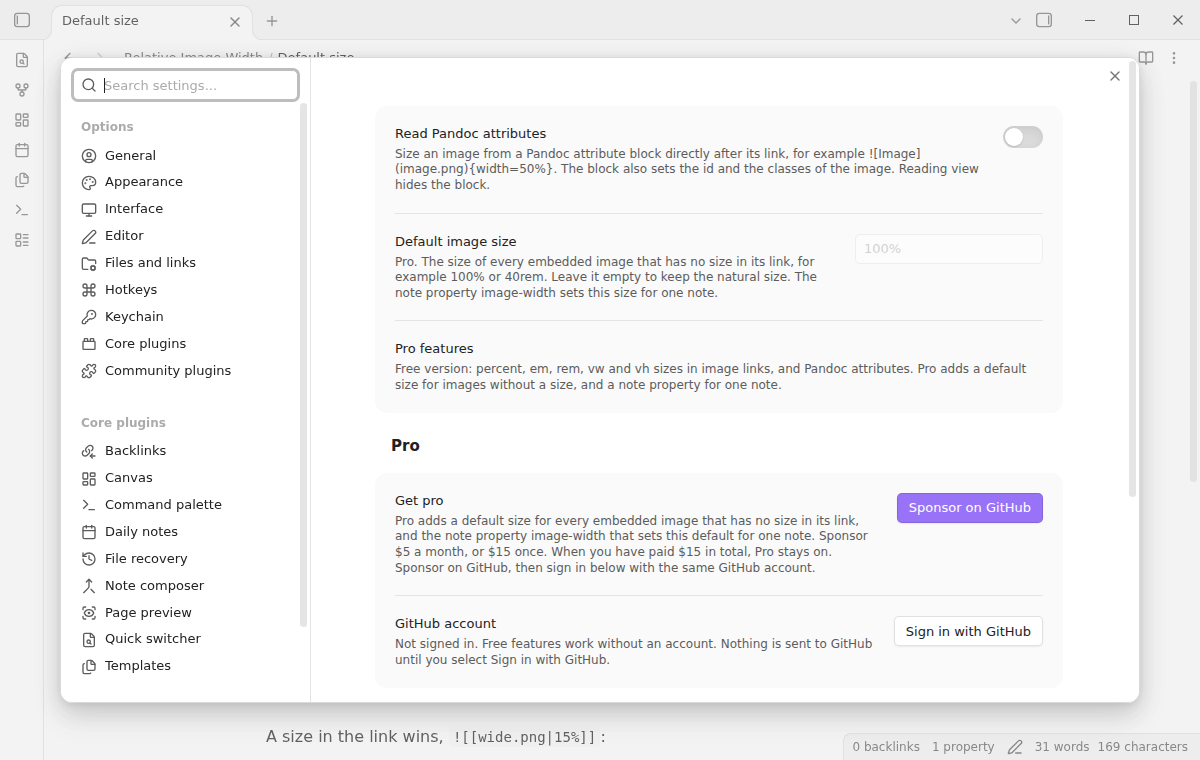Viewport: 1200px width, 760px height.
Task: Open Canvas plugin settings
Action: pyautogui.click(x=185, y=478)
